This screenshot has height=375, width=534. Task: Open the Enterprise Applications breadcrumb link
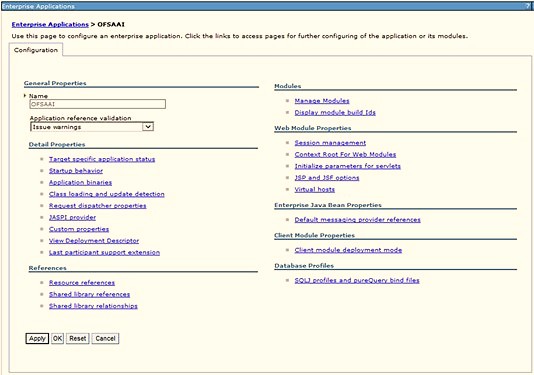pyautogui.click(x=50, y=25)
